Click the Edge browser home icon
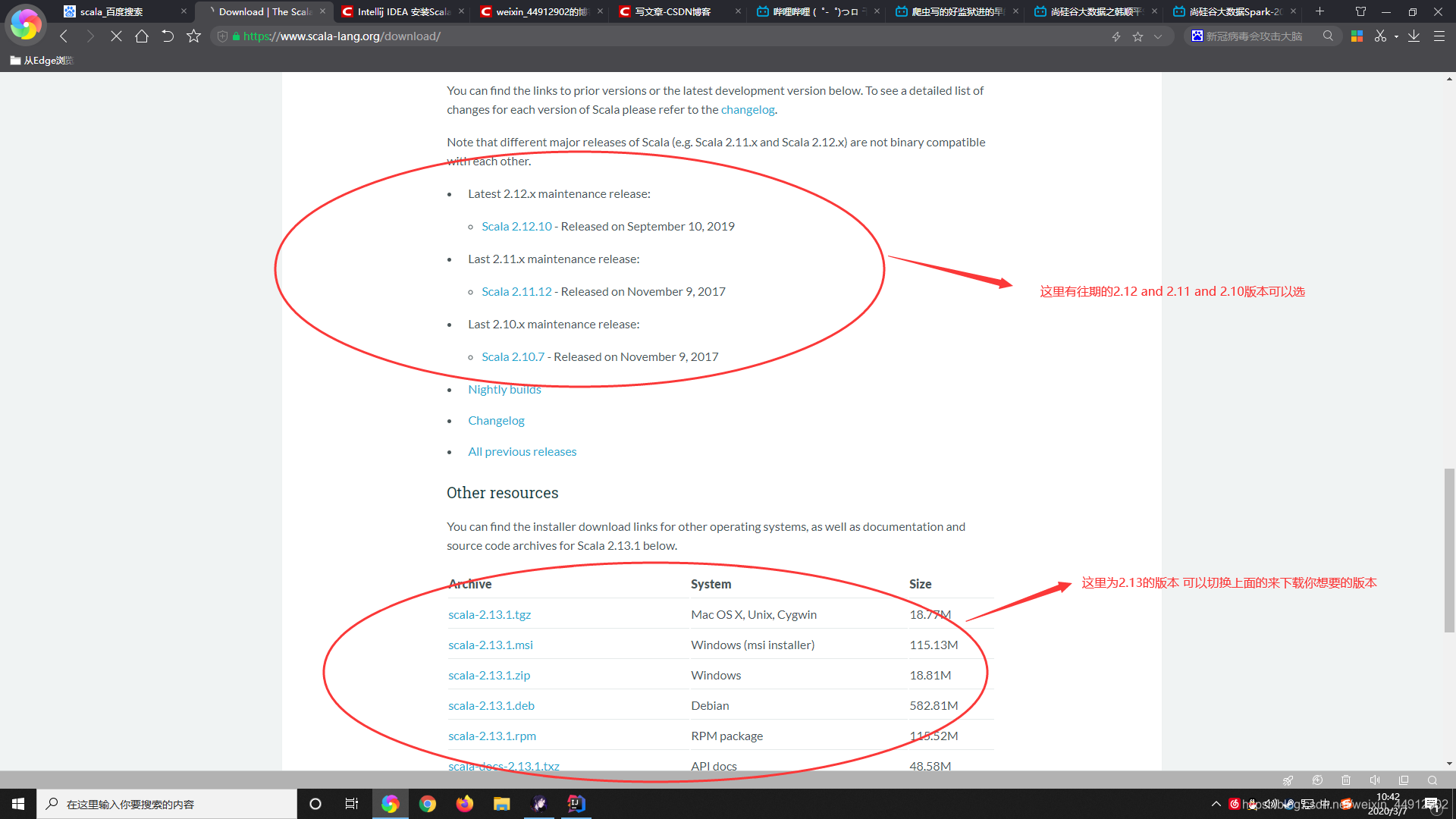Viewport: 1456px width, 819px height. point(141,36)
